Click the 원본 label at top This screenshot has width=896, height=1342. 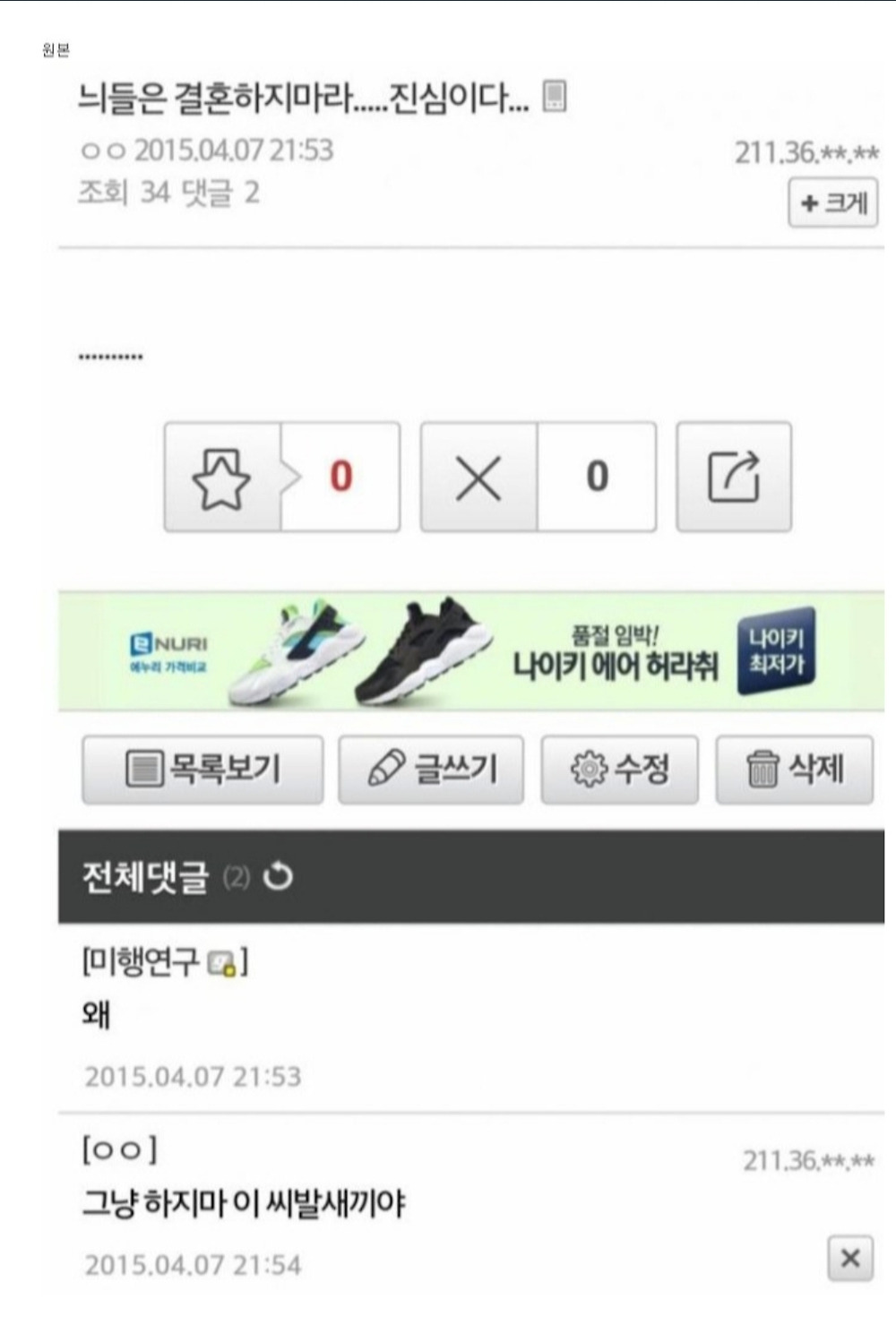56,51
